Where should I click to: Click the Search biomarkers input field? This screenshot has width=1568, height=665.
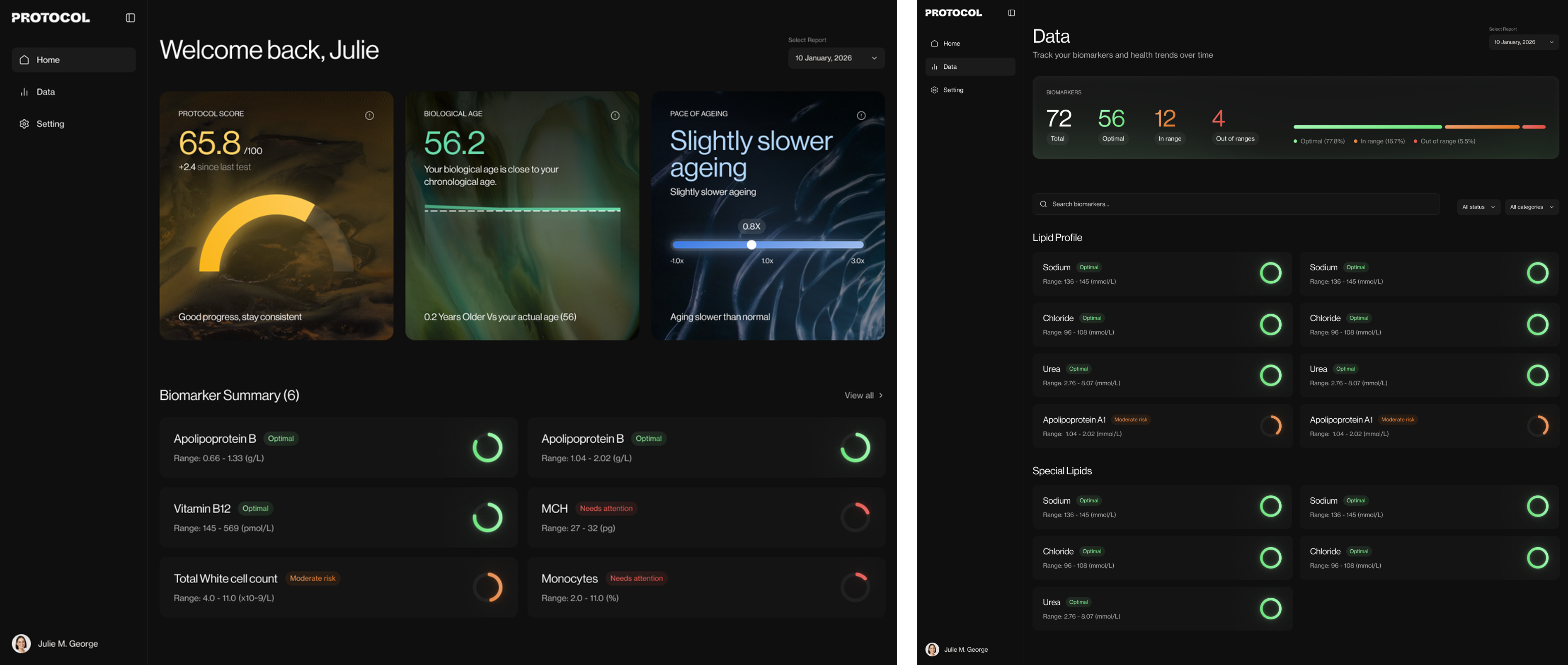click(1236, 204)
